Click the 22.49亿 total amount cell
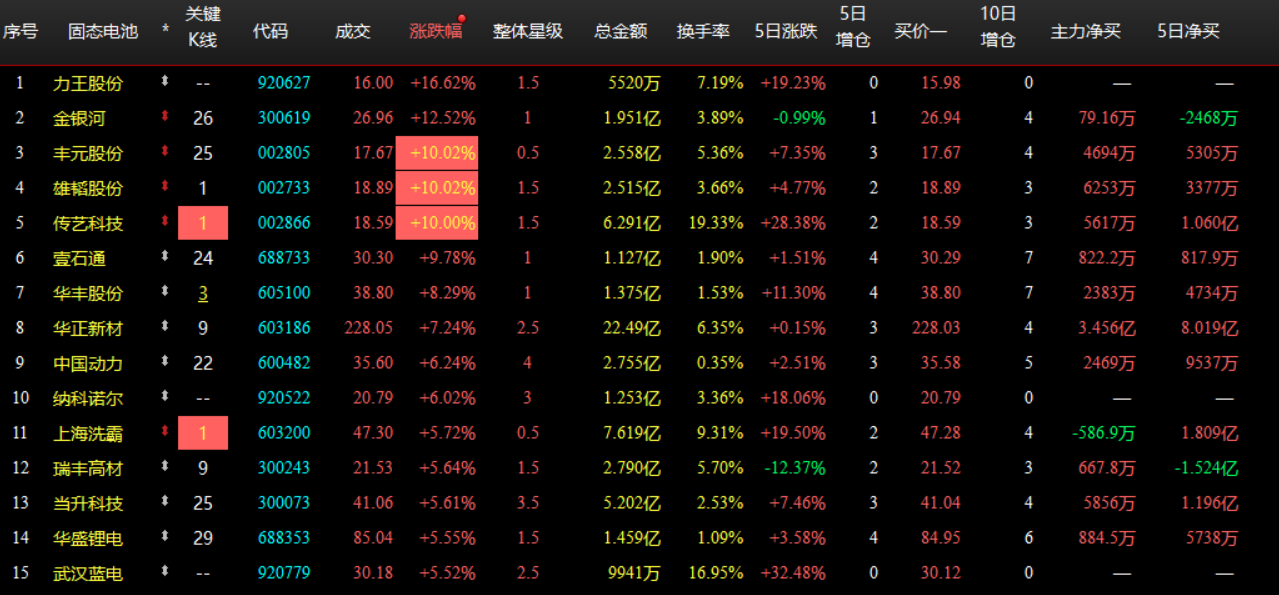The width and height of the screenshot is (1279, 595). [632, 328]
